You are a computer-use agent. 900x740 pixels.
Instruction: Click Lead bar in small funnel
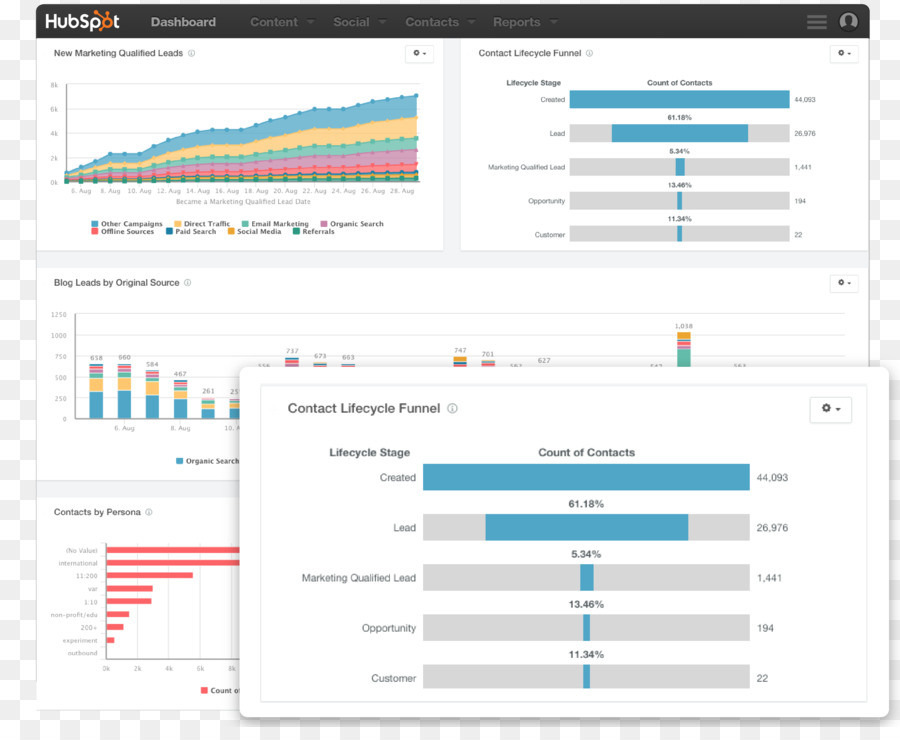pos(680,133)
